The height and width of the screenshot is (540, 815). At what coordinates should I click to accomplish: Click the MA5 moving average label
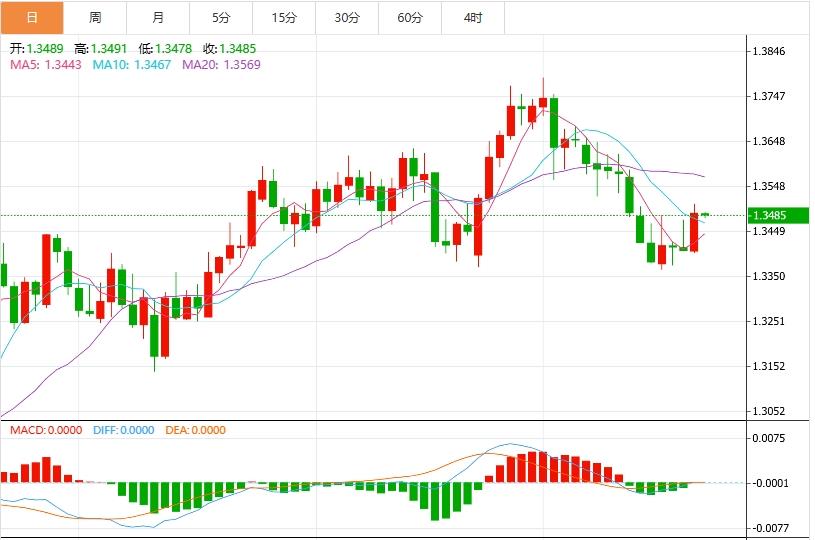point(44,65)
